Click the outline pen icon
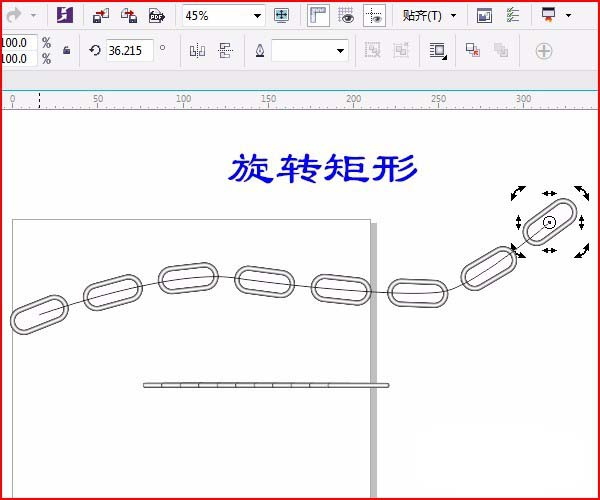Screen dimensions: 600x500 (260, 50)
